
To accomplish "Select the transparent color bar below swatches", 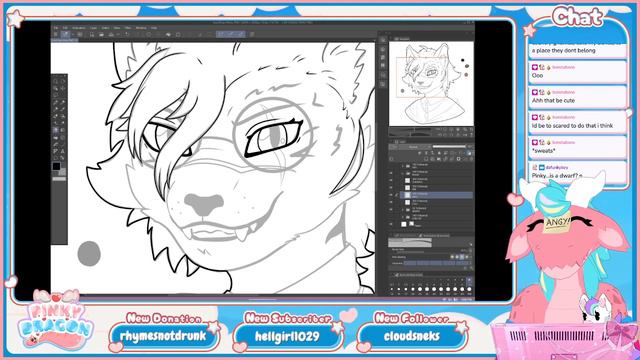I will (59, 179).
